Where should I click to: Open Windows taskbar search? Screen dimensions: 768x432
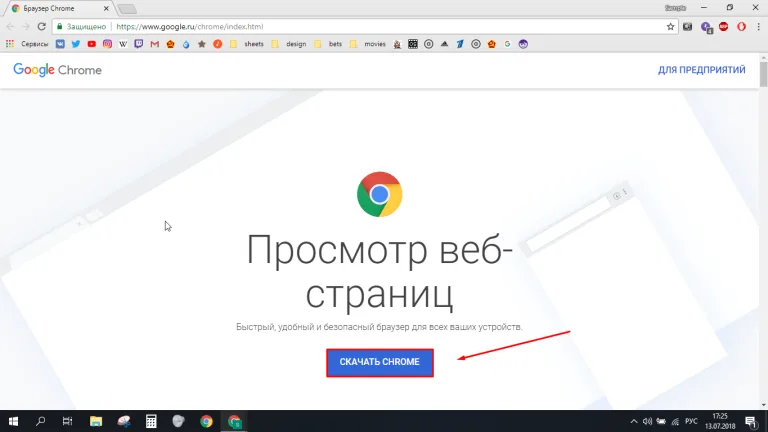click(41, 421)
